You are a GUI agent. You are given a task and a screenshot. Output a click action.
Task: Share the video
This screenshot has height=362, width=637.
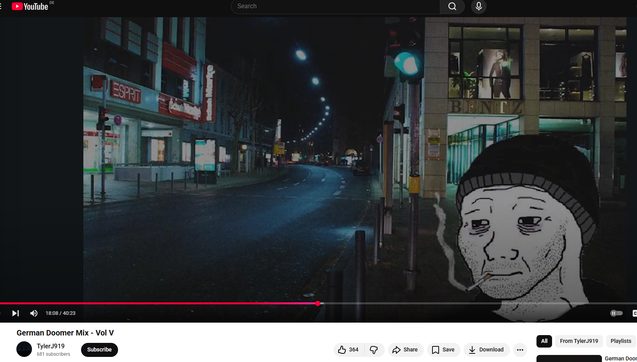[x=405, y=350]
